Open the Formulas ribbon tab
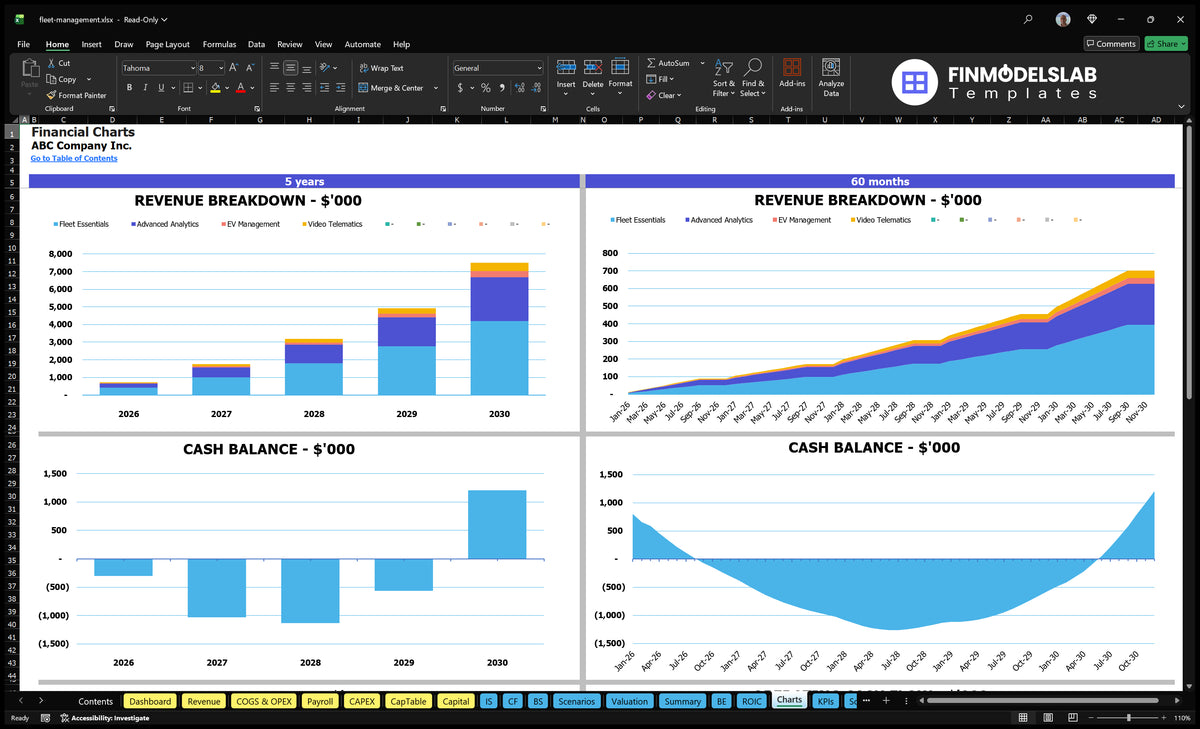 point(219,44)
